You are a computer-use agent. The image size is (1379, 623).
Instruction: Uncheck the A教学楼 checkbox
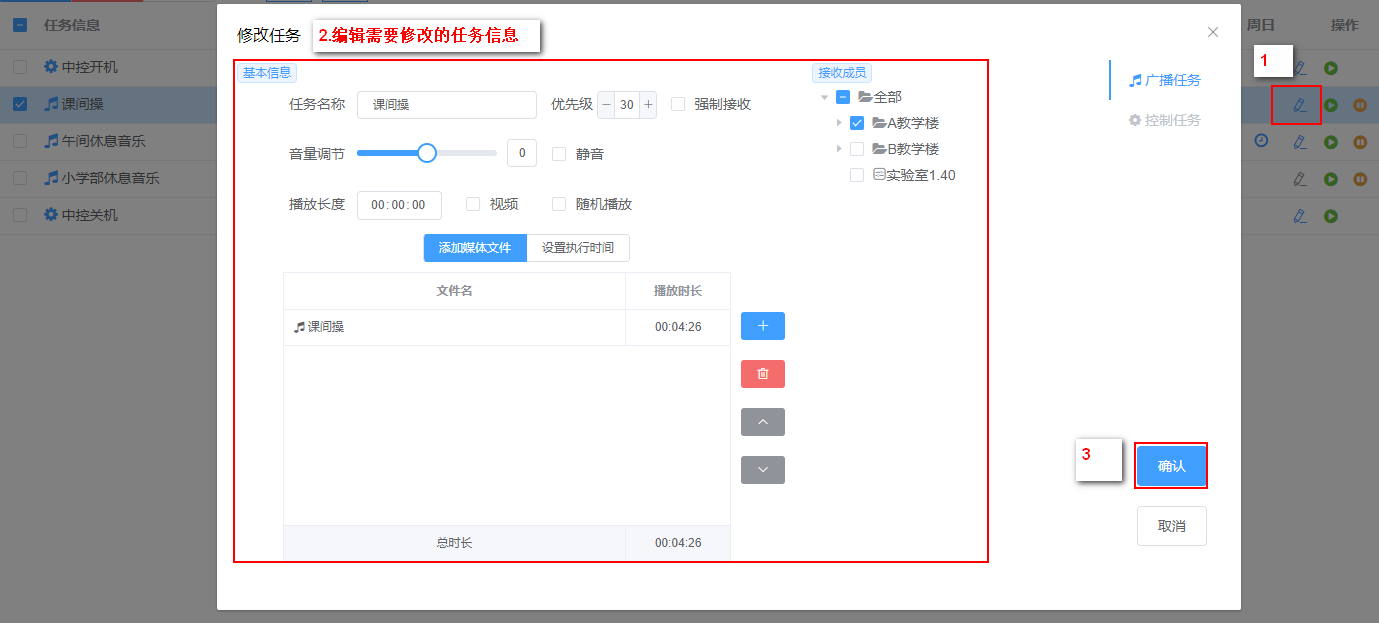click(x=857, y=123)
